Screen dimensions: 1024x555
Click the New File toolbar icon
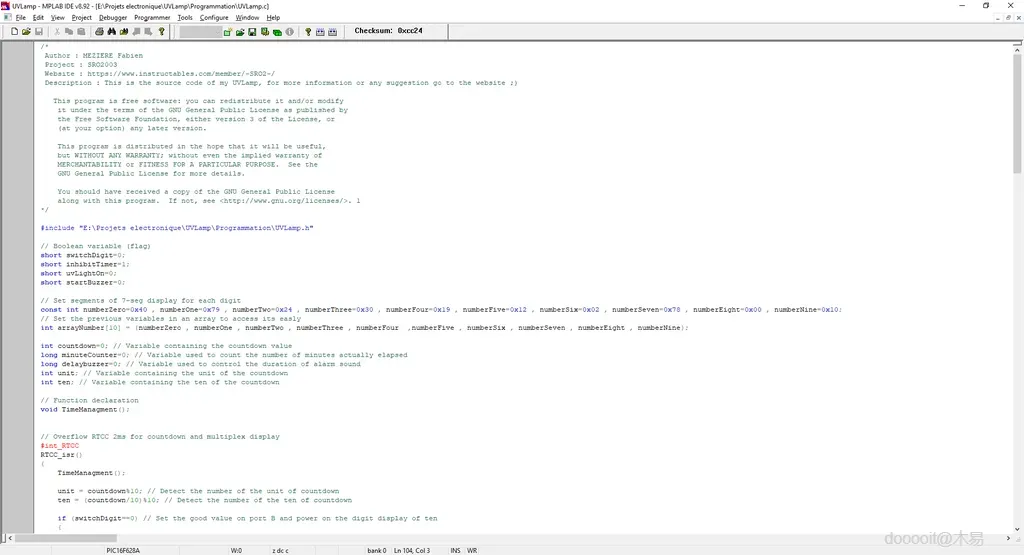click(14, 32)
